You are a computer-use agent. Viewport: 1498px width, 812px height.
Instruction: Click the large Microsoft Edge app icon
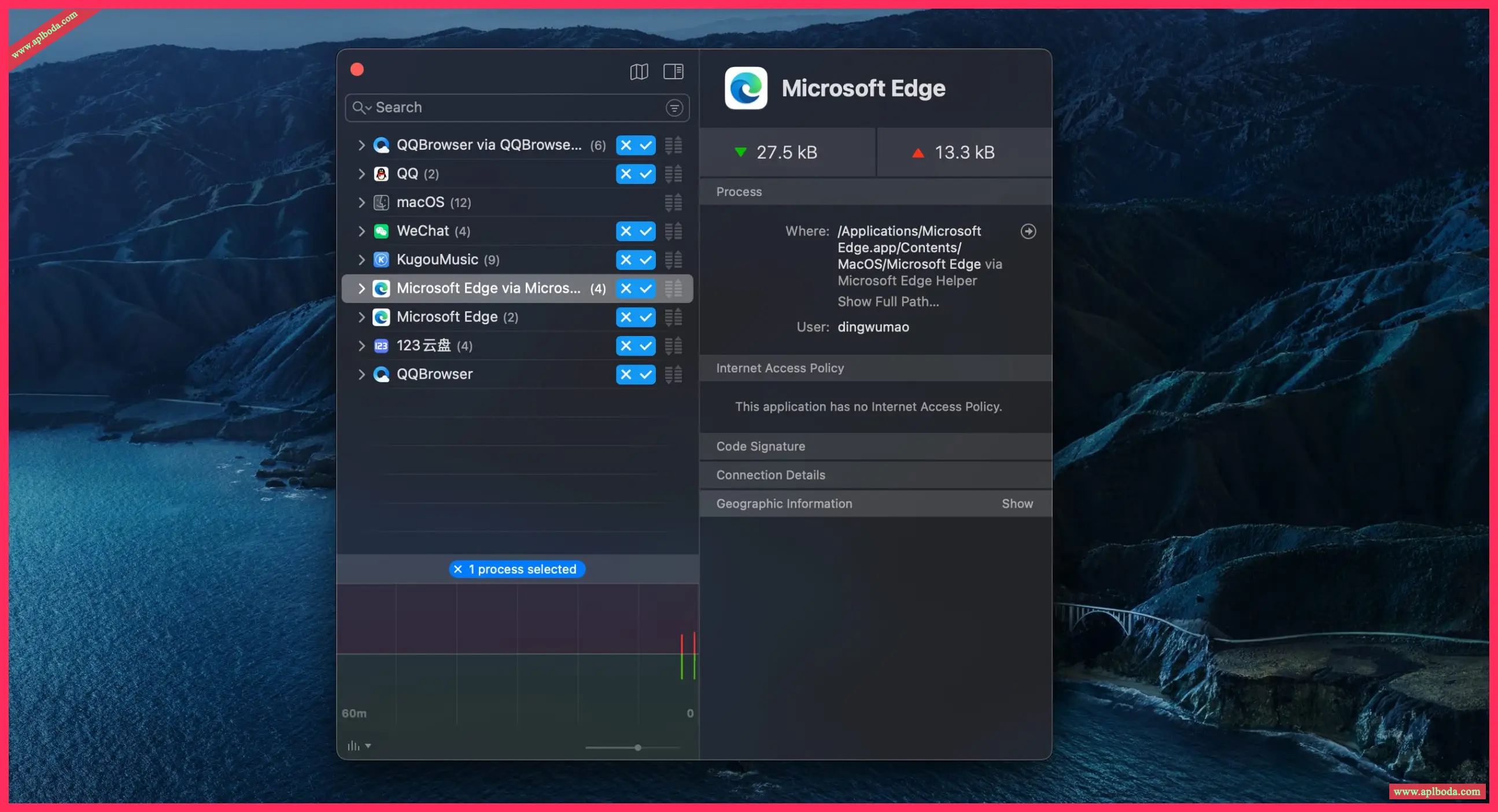pyautogui.click(x=746, y=88)
